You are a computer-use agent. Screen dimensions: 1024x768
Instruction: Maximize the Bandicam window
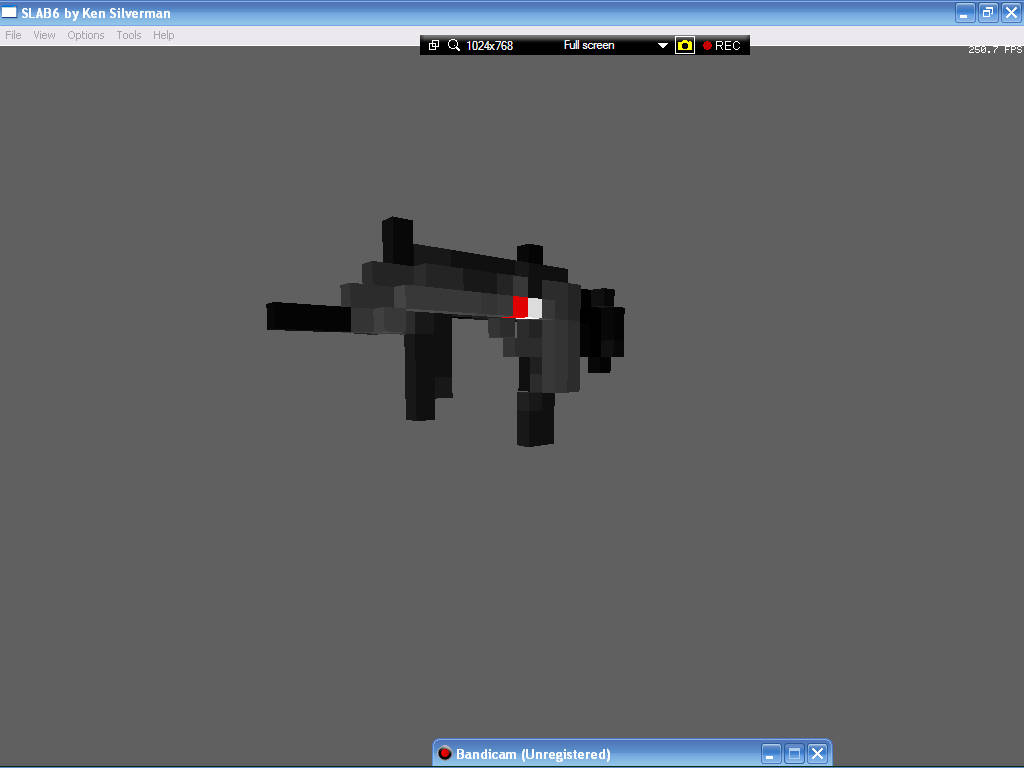(794, 754)
